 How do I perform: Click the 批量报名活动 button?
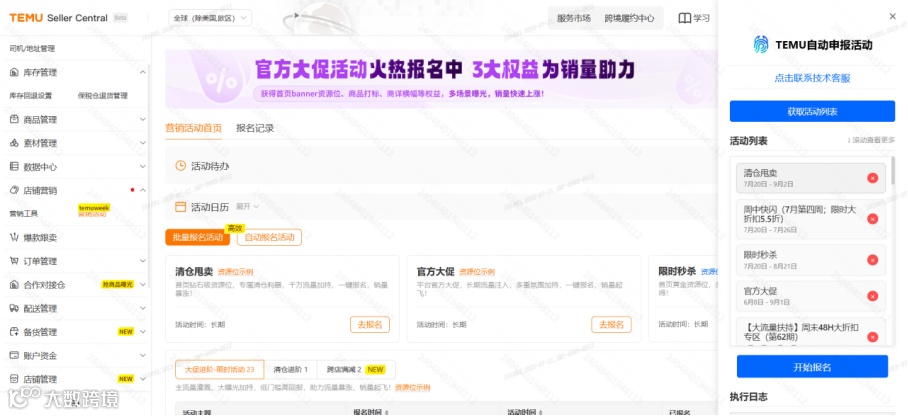(197, 237)
